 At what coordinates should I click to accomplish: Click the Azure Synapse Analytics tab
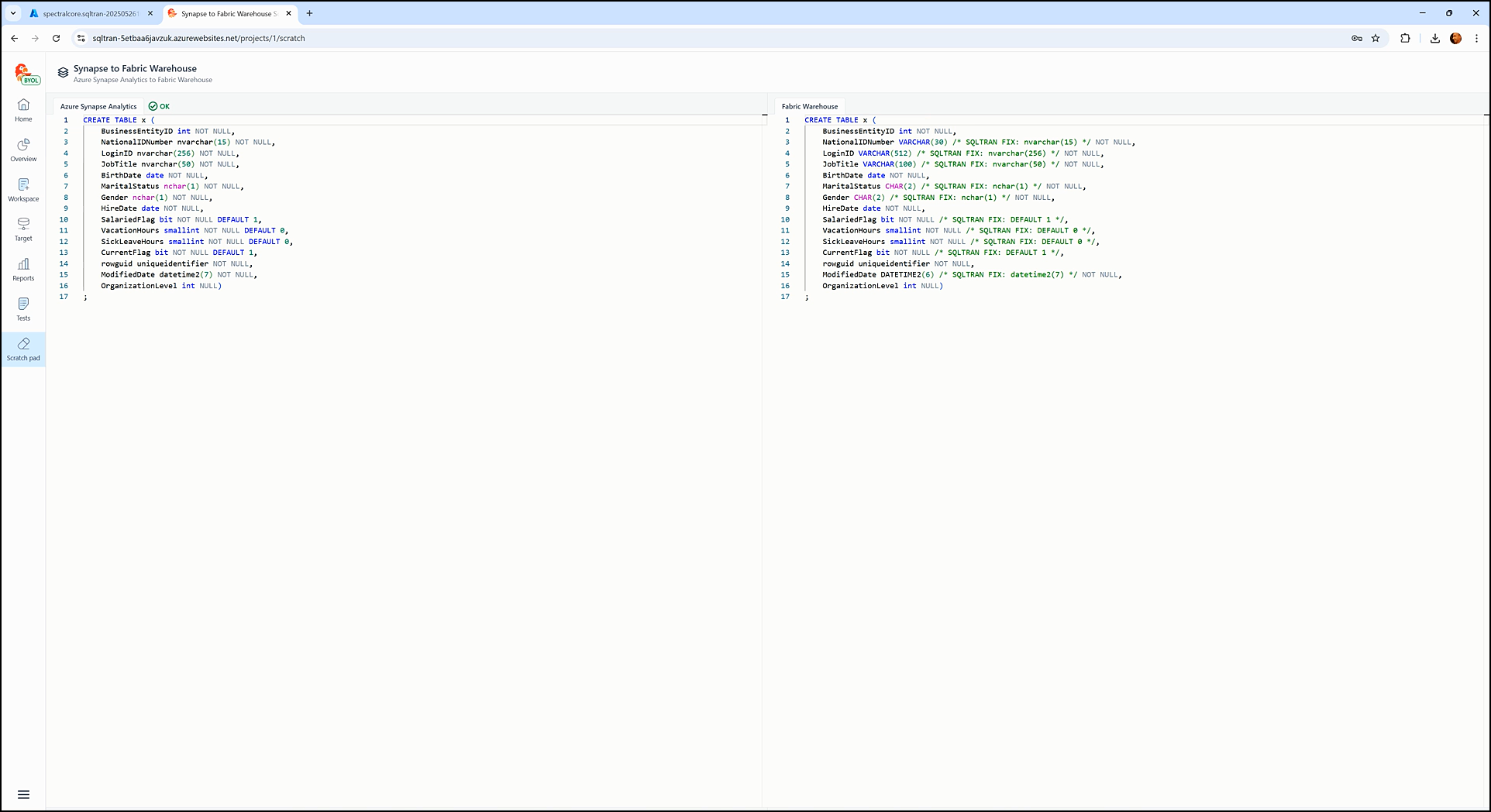pos(98,106)
